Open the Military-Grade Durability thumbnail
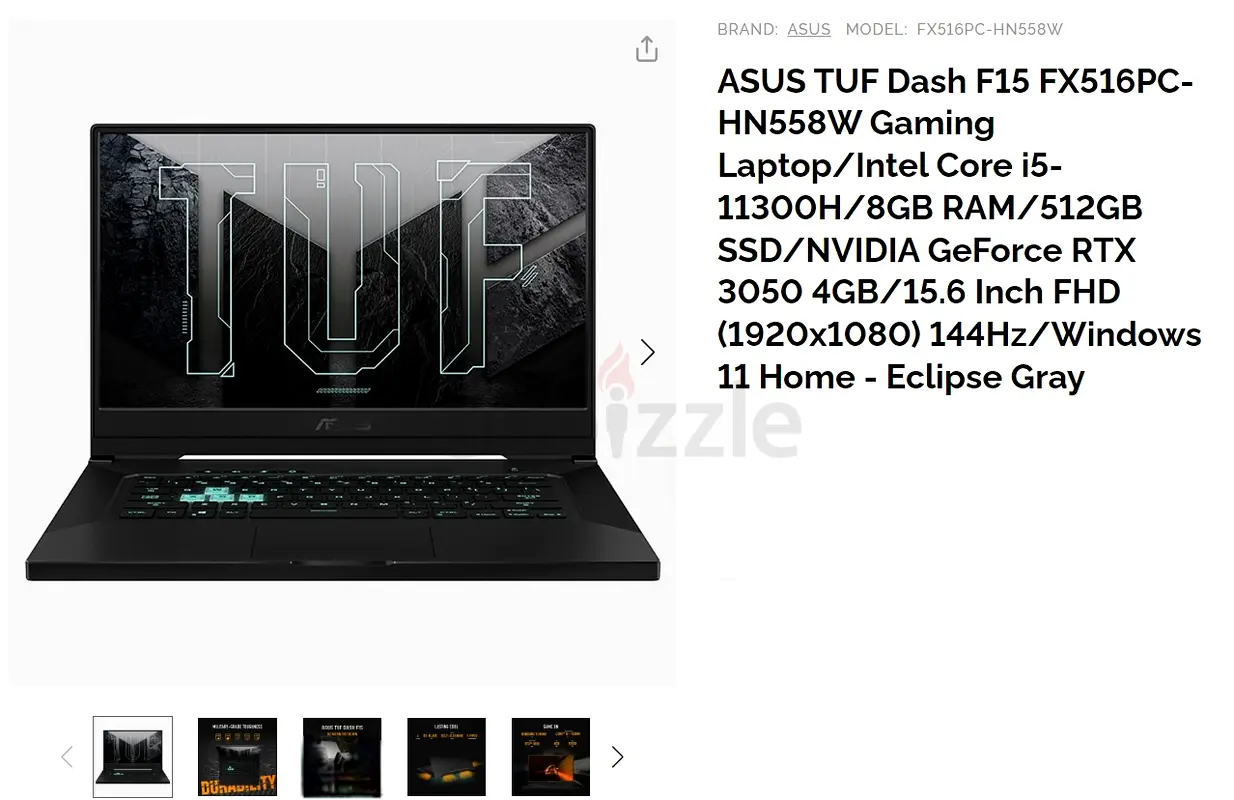 pos(237,757)
